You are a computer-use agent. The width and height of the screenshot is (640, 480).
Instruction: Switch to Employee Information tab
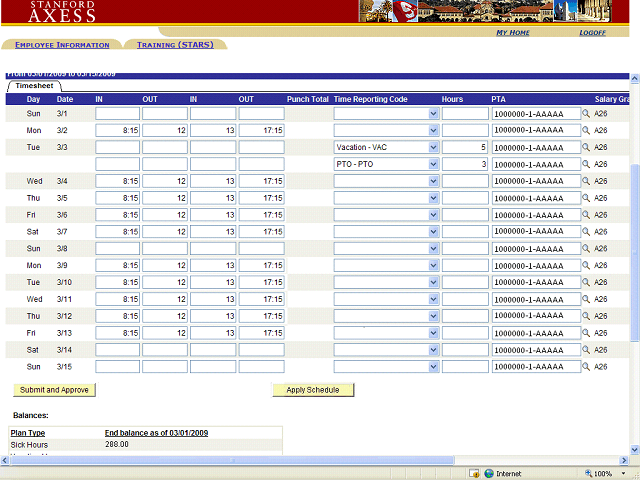[x=62, y=45]
